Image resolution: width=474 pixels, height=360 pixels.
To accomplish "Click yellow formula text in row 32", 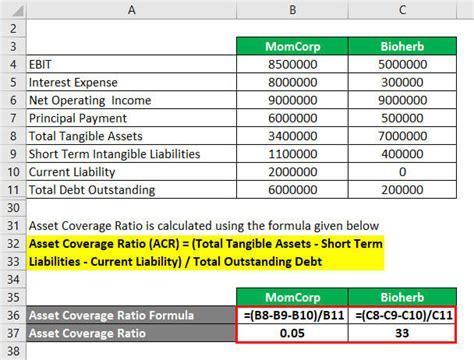I will click(x=205, y=244).
